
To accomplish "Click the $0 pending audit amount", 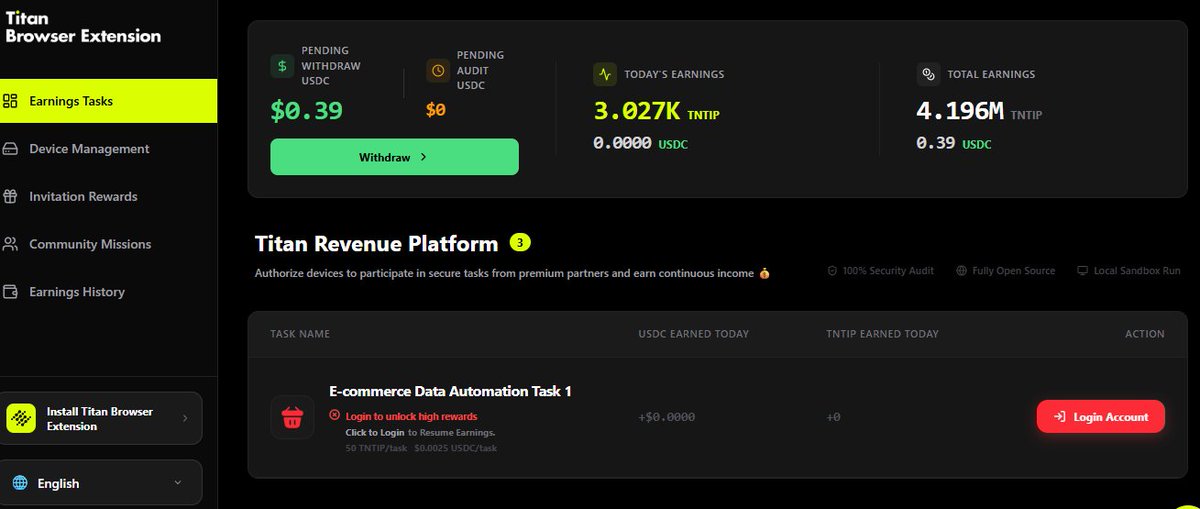I will [436, 110].
